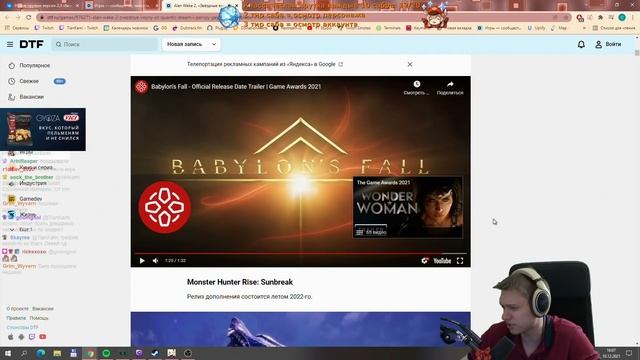Mute the video volume
The height and width of the screenshot is (360, 640).
pyautogui.click(x=156, y=260)
